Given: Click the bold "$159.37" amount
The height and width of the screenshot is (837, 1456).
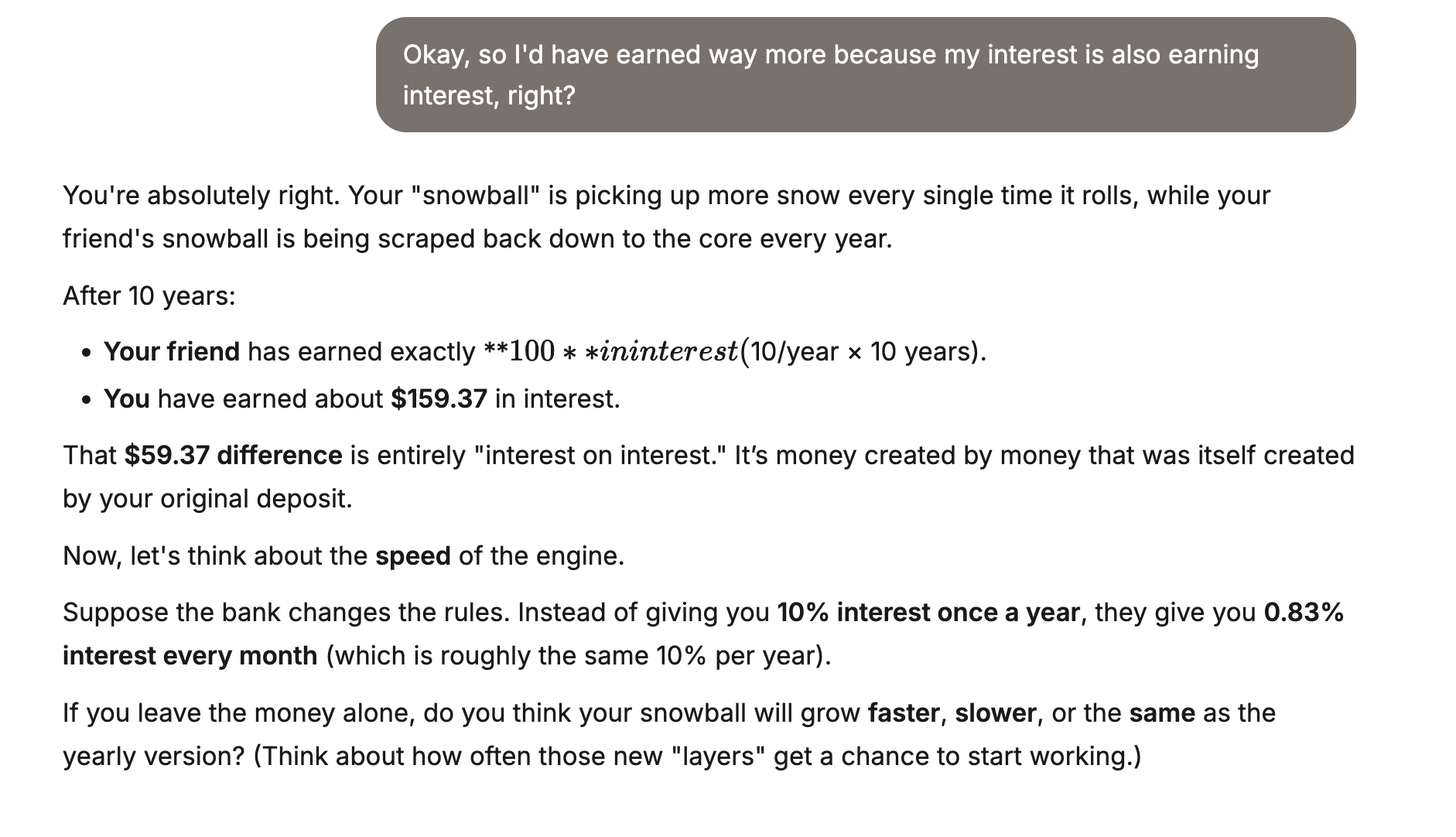Looking at the screenshot, I should [x=439, y=399].
